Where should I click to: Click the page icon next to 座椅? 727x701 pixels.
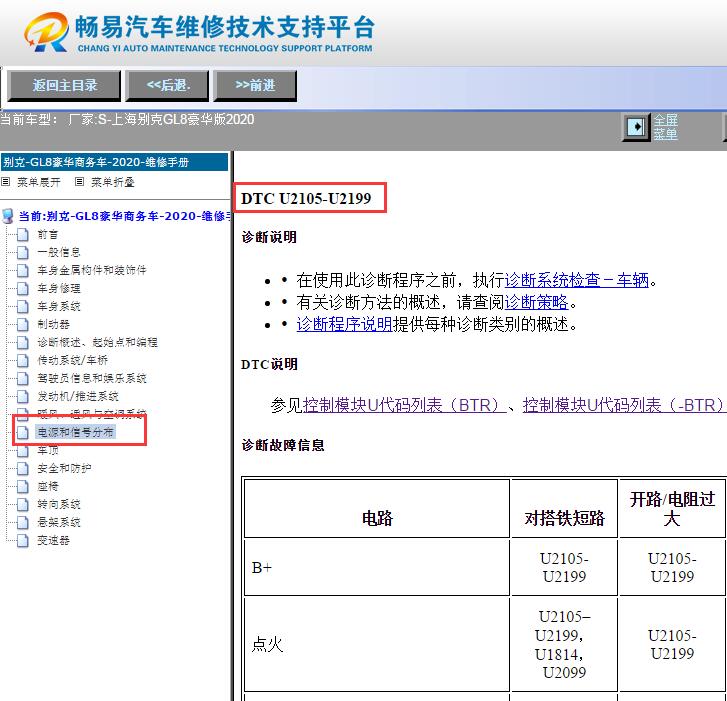tap(22, 486)
